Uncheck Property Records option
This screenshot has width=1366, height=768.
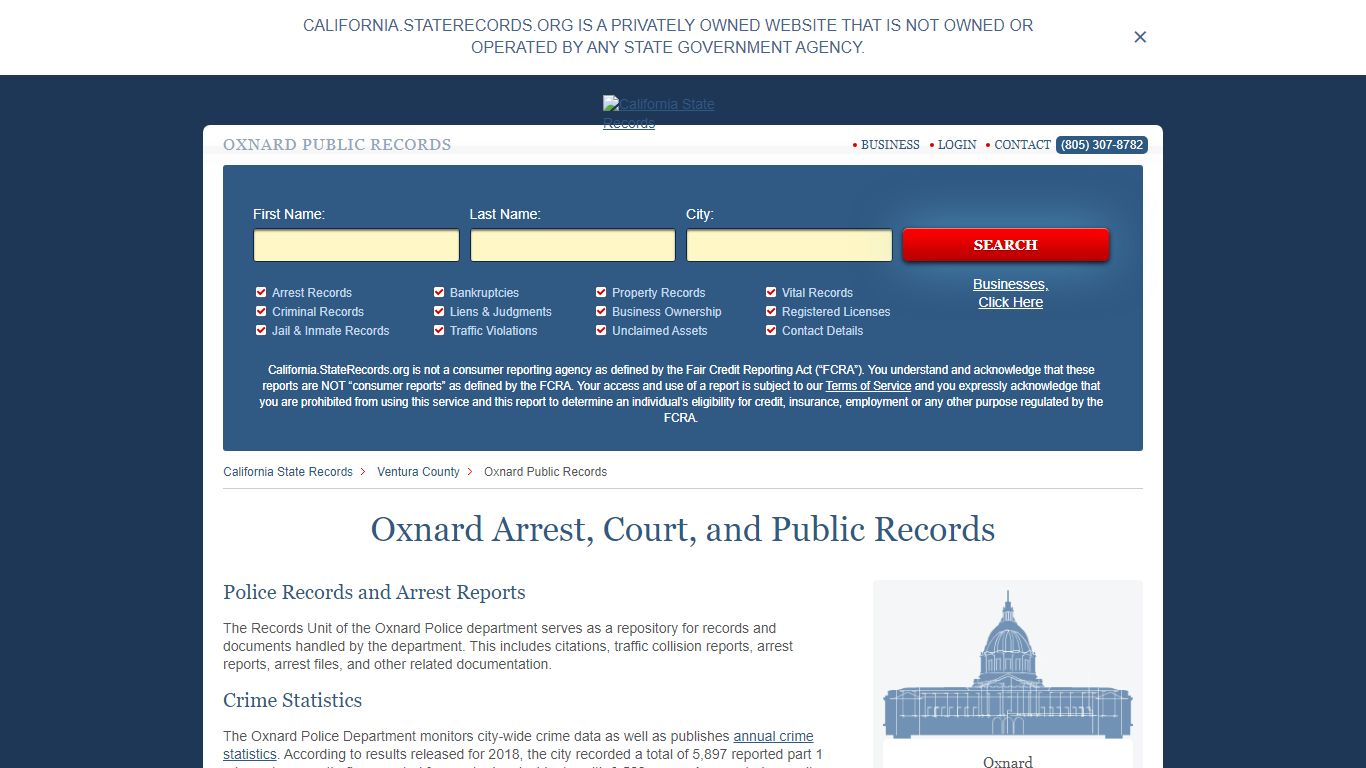point(601,292)
